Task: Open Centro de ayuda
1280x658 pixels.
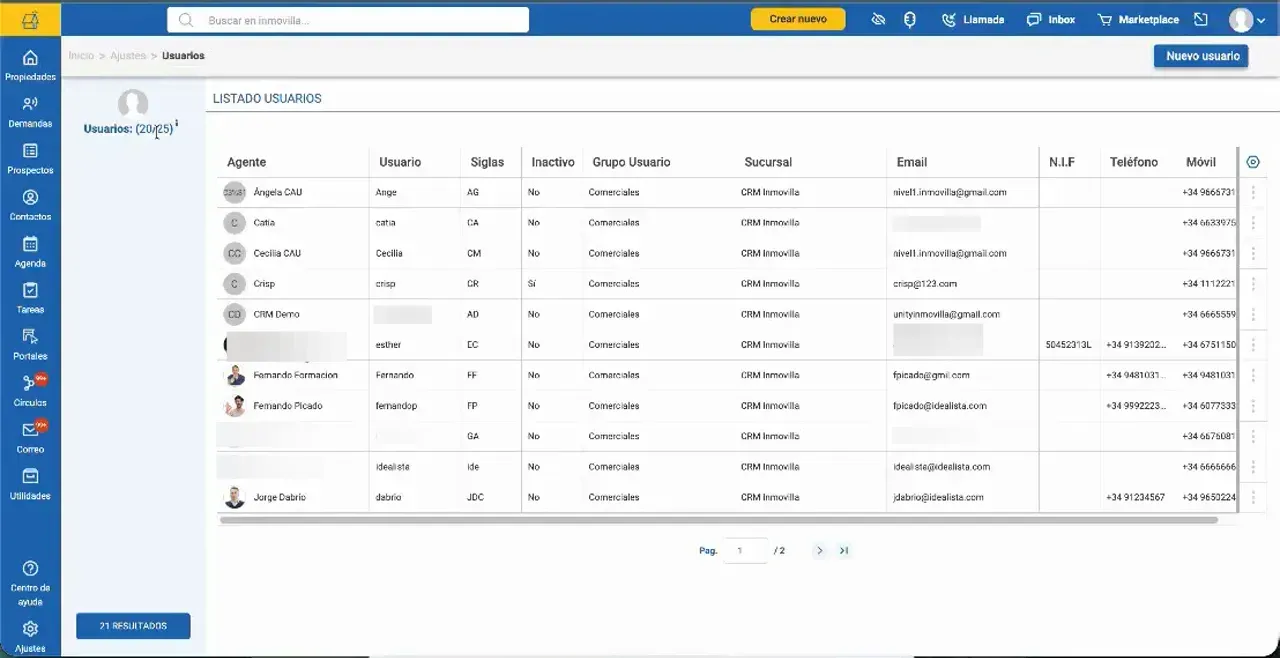Action: (x=30, y=583)
